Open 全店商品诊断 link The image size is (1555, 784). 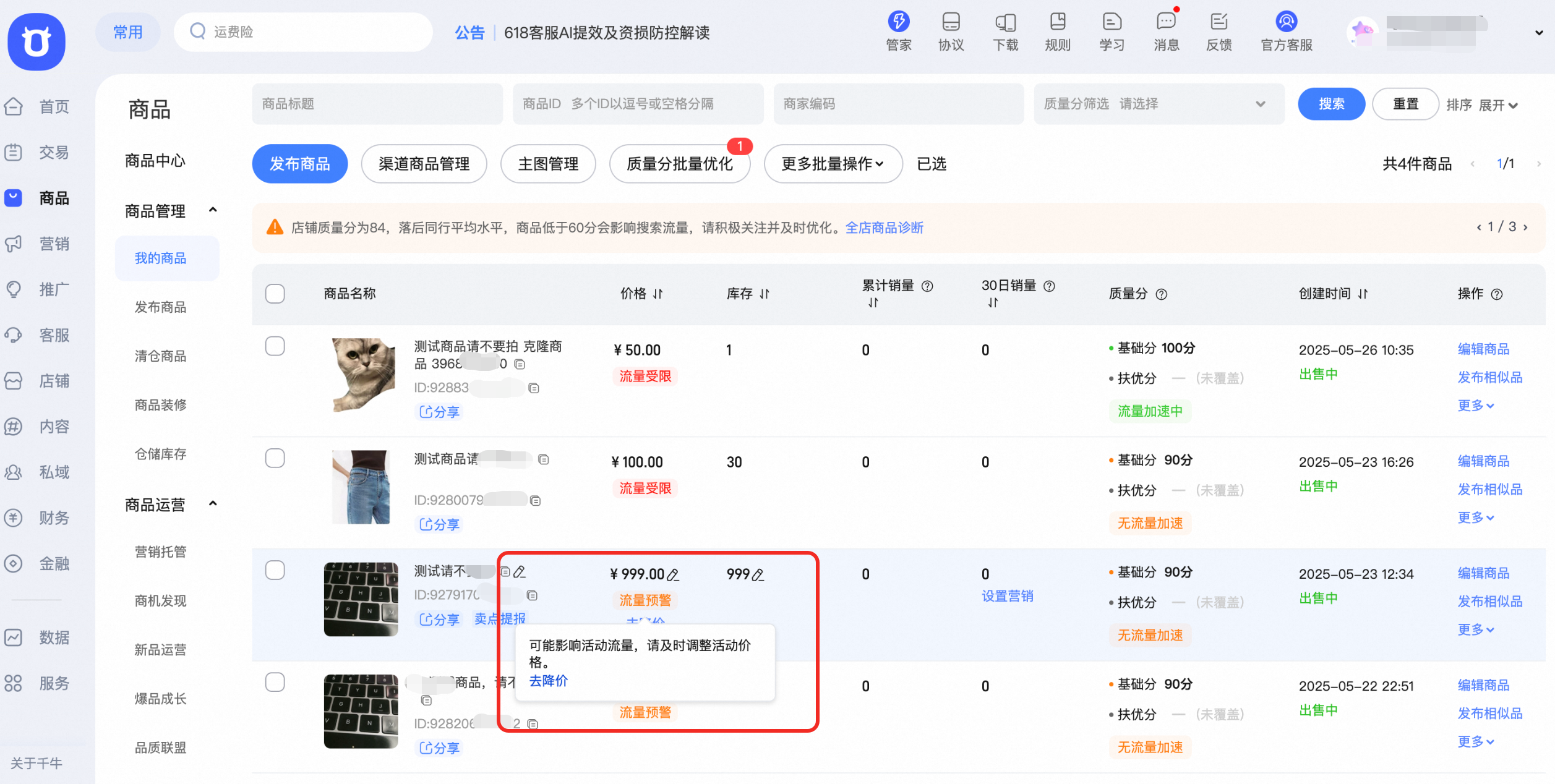[x=885, y=228]
